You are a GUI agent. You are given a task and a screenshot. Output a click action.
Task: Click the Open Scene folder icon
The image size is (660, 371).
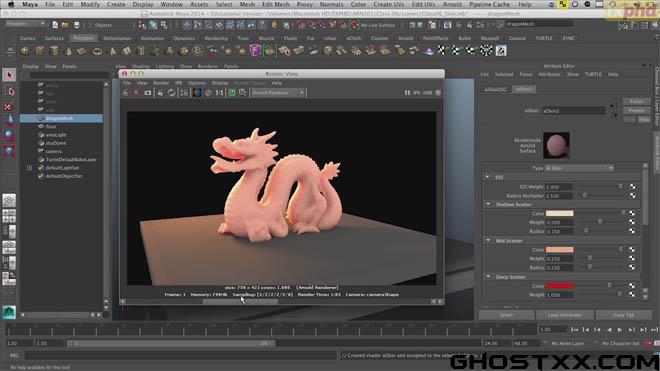pos(65,25)
